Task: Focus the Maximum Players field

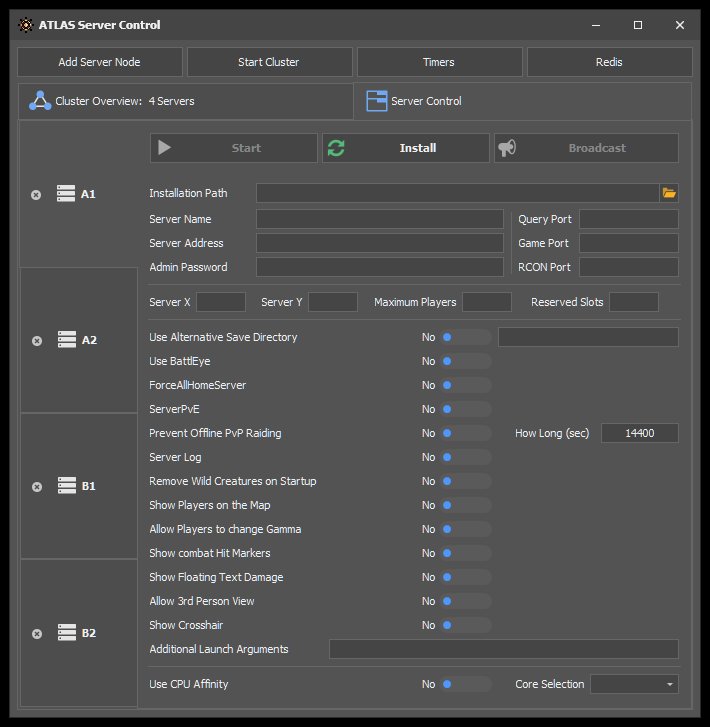Action: tap(487, 302)
